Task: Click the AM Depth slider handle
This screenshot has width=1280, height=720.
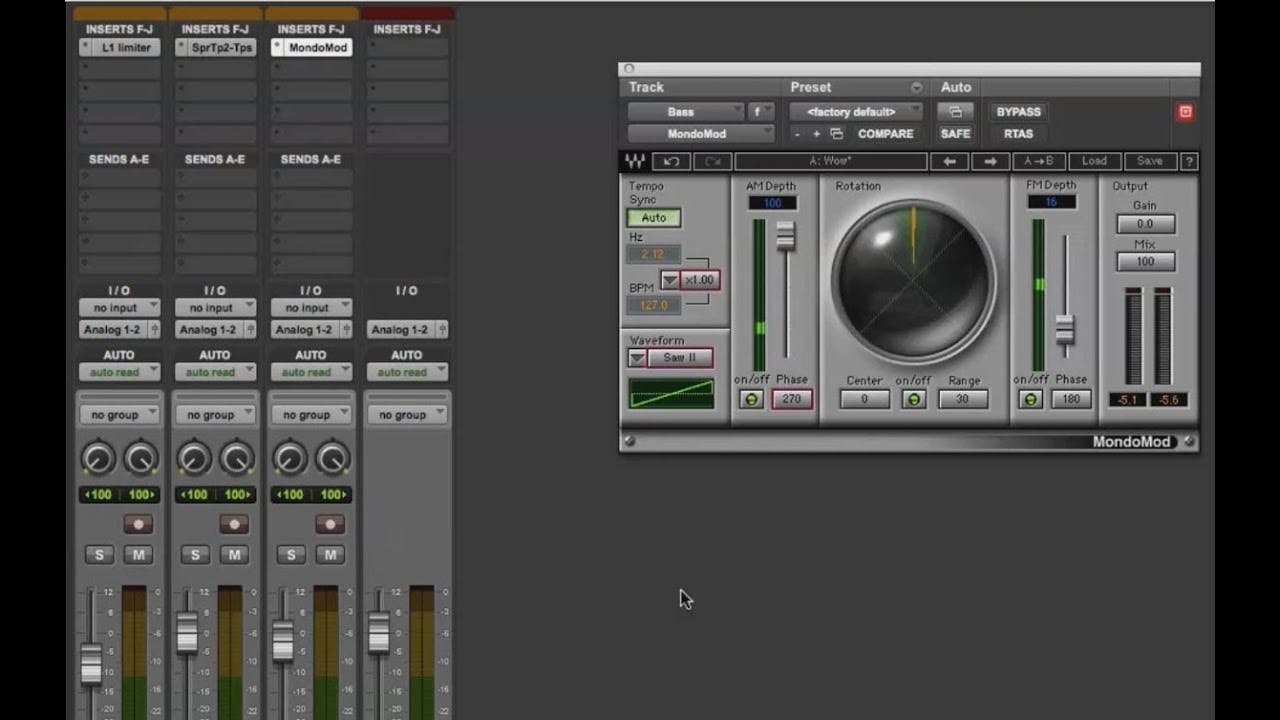Action: pyautogui.click(x=786, y=235)
